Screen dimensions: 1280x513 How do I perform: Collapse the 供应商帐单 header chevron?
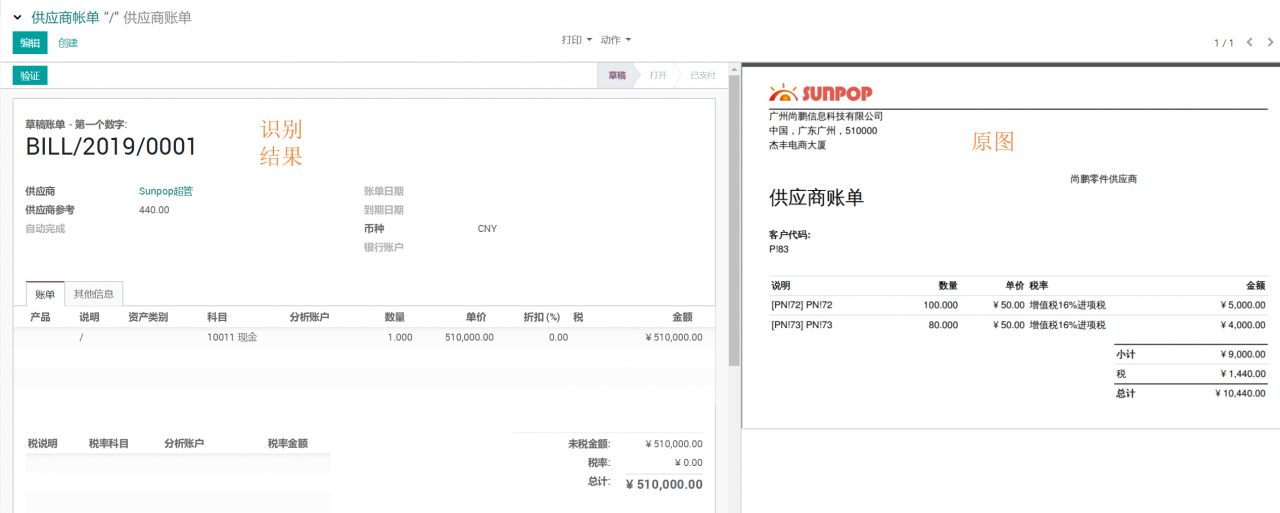[x=17, y=18]
